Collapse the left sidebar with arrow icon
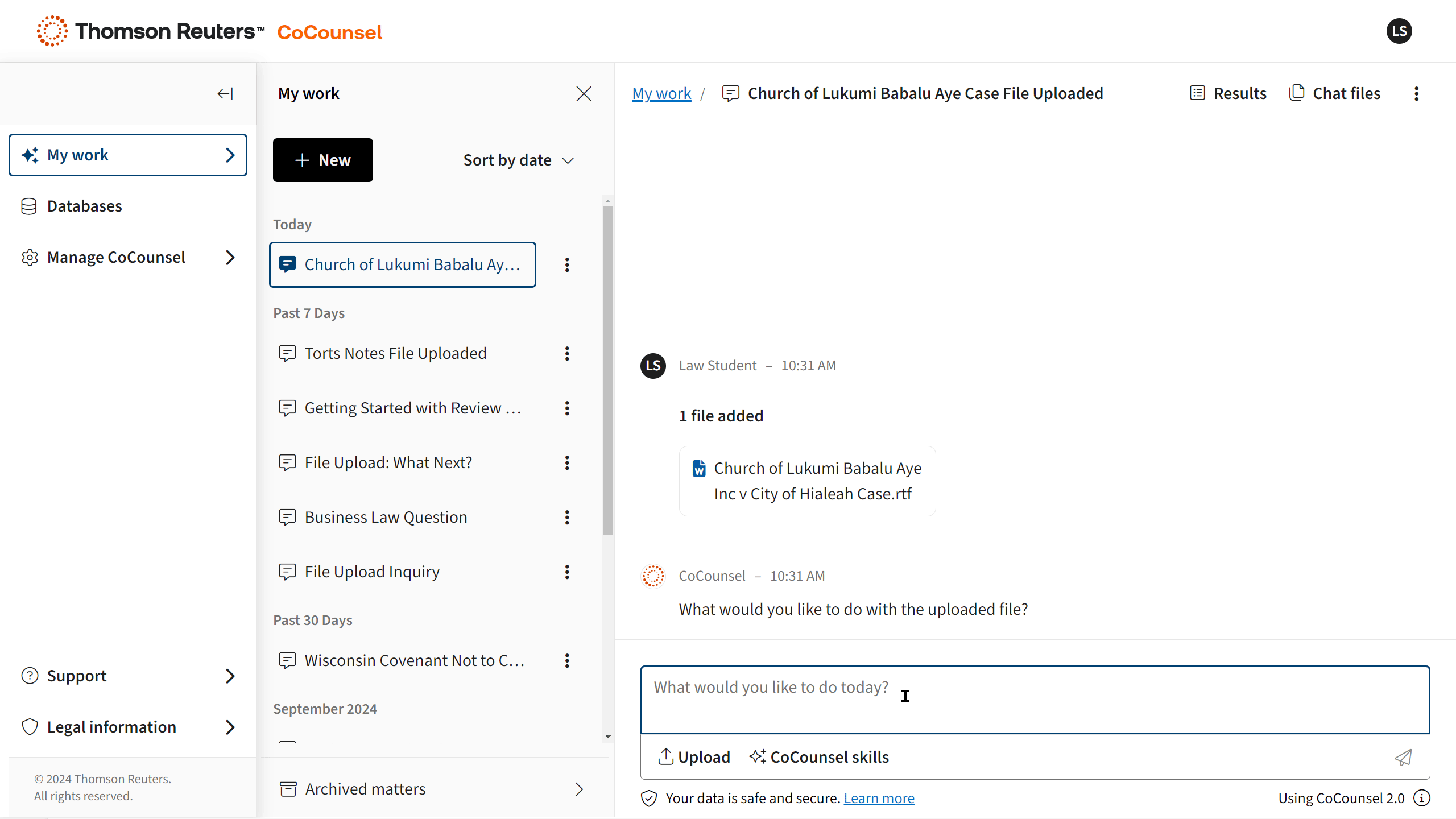This screenshot has width=1456, height=819. (x=225, y=94)
